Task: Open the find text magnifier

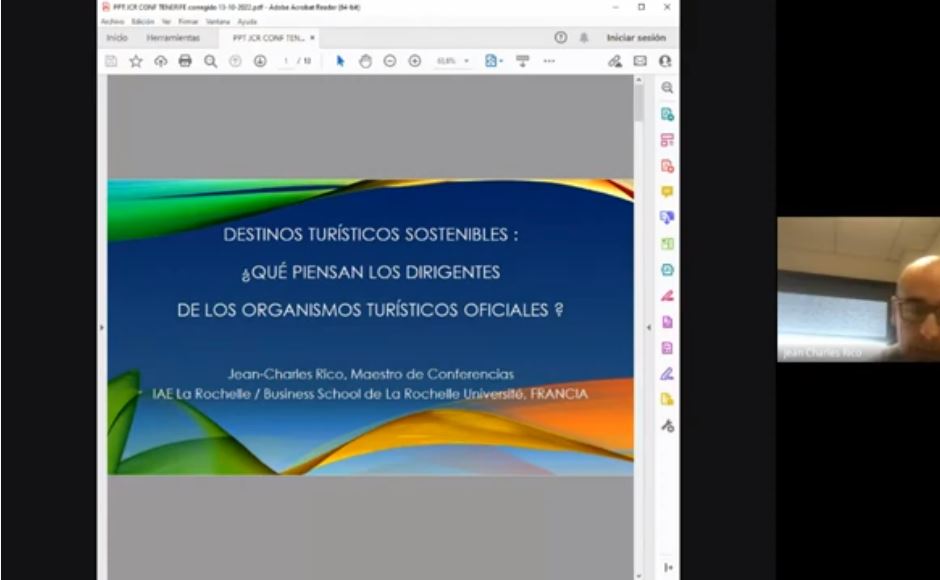Action: coord(210,61)
